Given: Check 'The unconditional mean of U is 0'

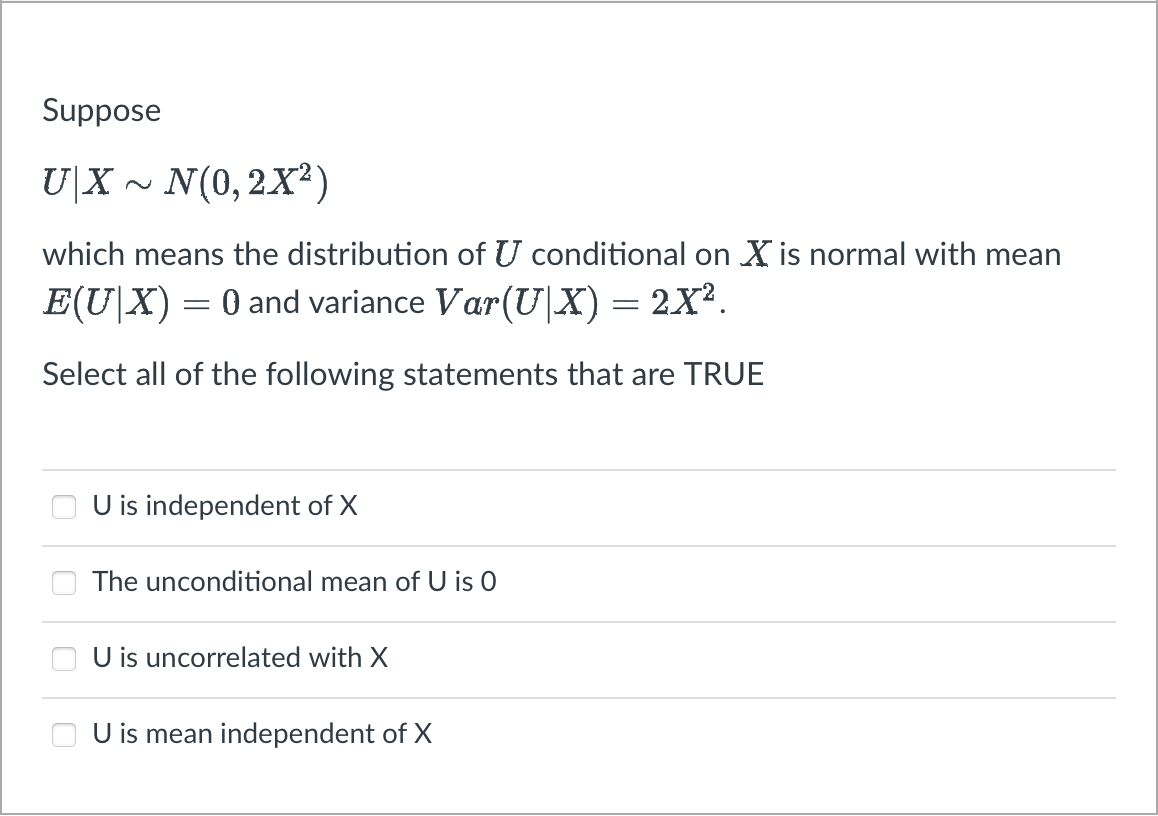Looking at the screenshot, I should point(63,583).
